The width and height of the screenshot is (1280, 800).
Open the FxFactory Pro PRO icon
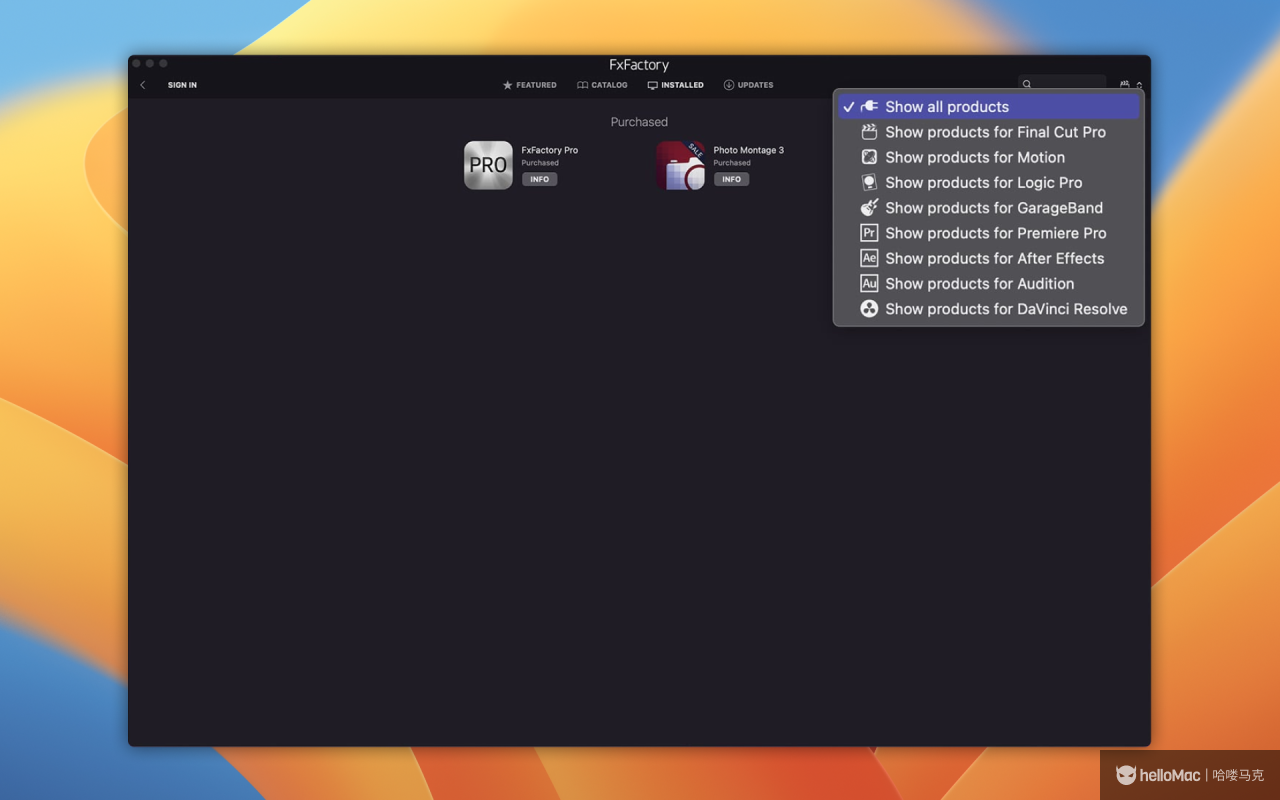(488, 165)
